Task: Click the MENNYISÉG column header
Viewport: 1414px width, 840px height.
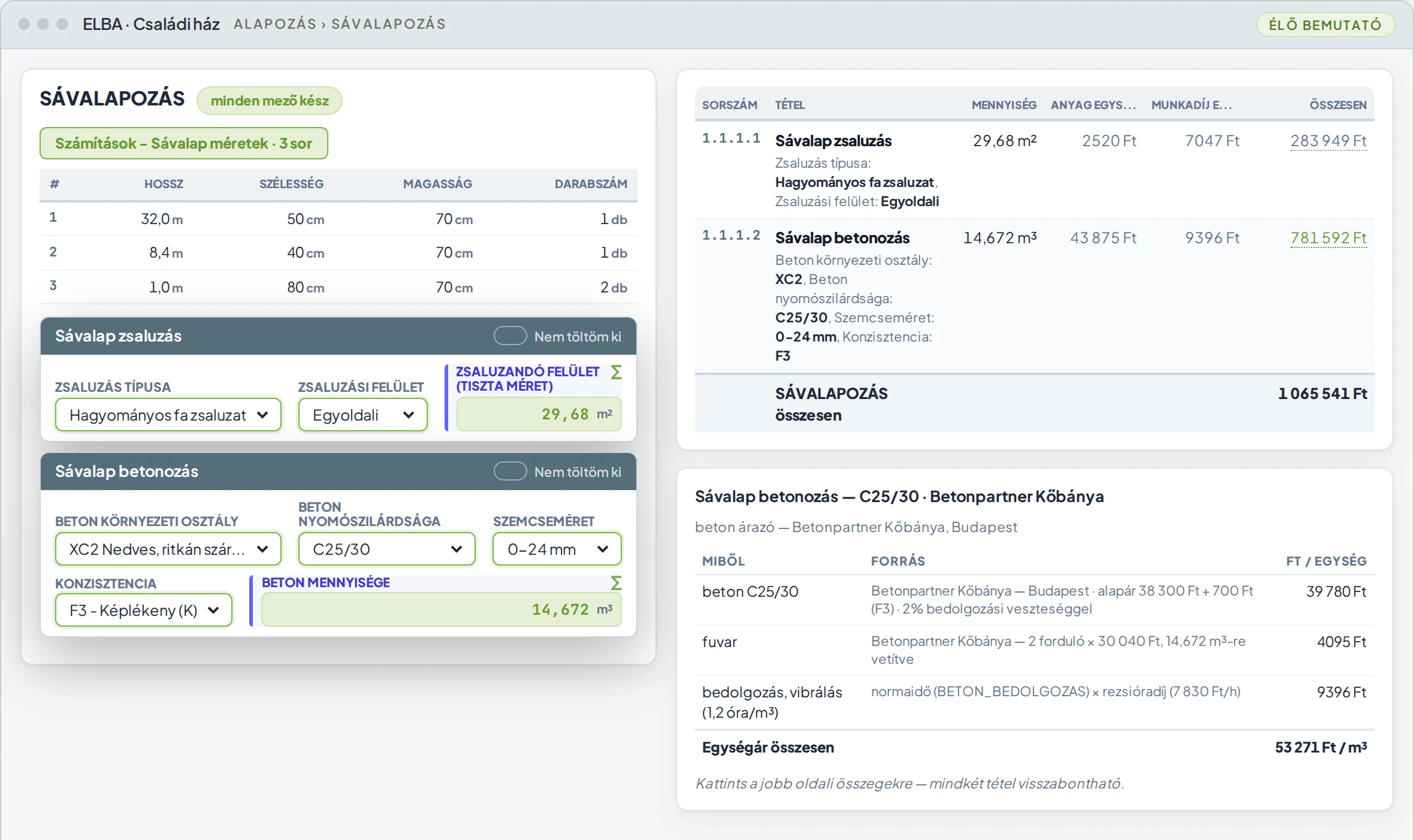Action: pyautogui.click(x=1004, y=105)
